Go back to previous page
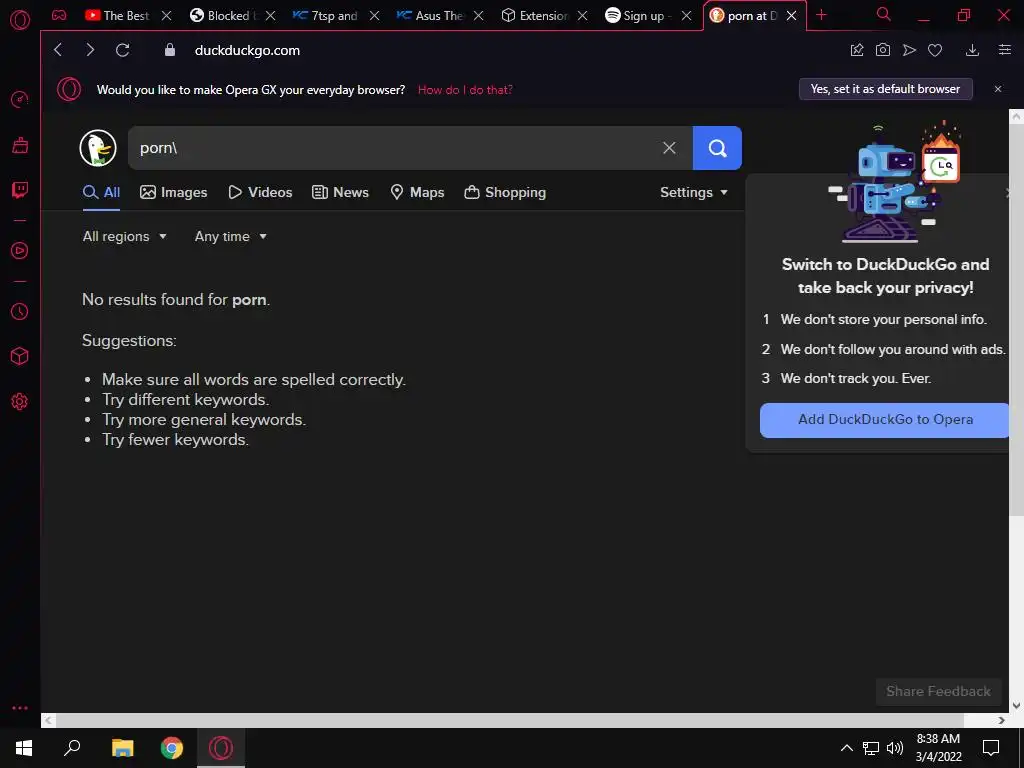 58,50
